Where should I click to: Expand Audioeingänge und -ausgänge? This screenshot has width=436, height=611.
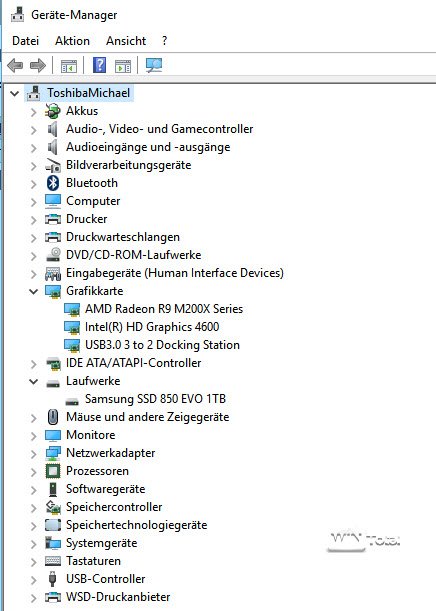tap(34, 148)
